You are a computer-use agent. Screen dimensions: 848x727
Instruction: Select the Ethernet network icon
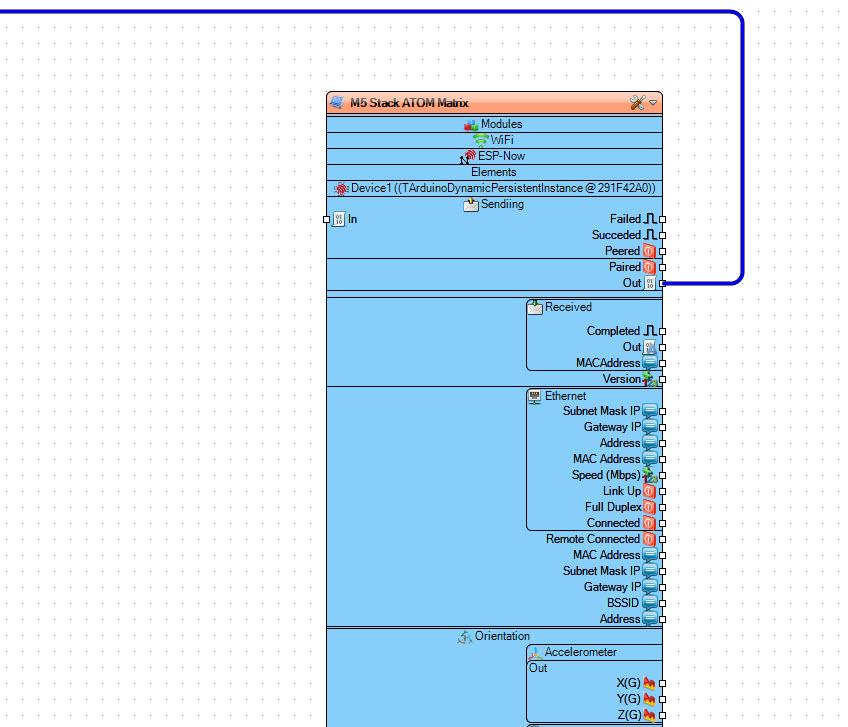click(535, 396)
